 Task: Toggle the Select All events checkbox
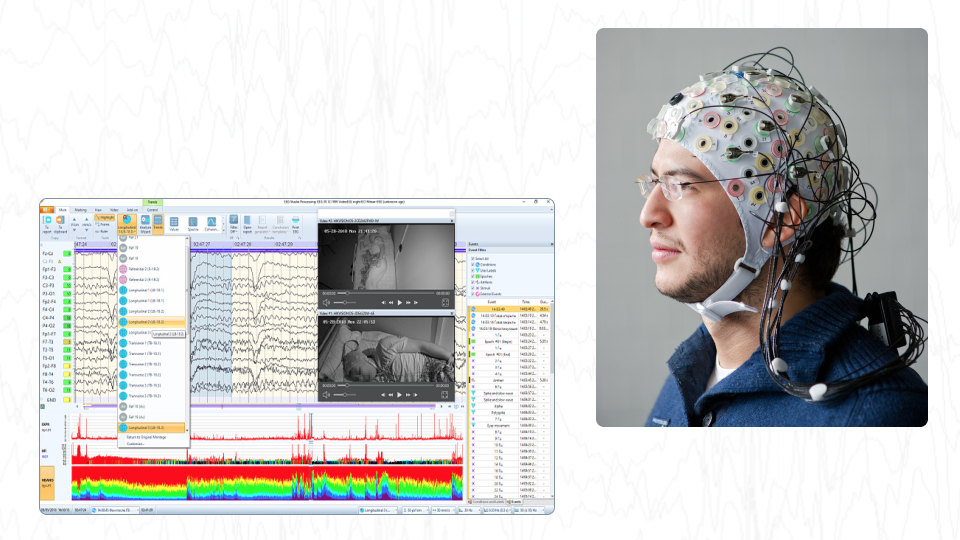tap(473, 258)
